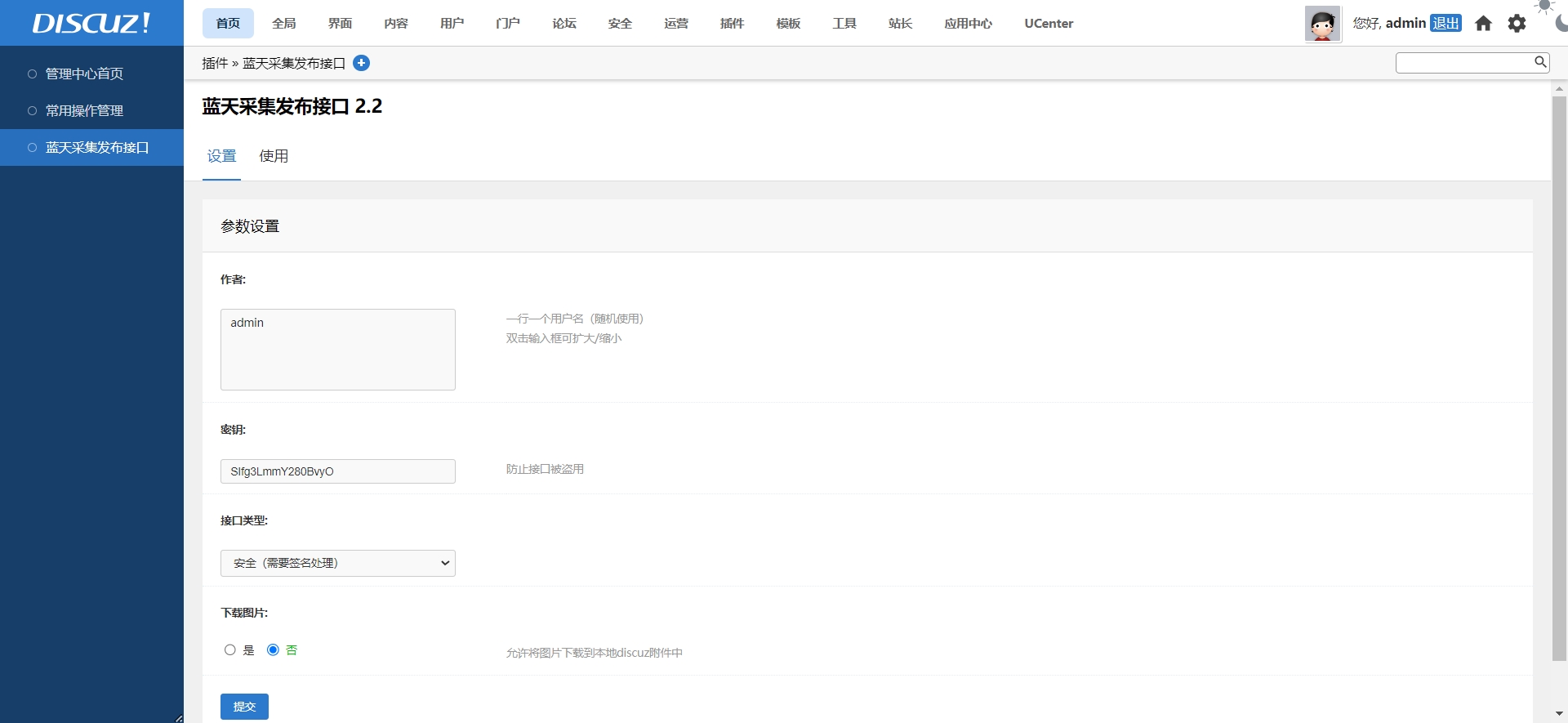The image size is (1568, 723).
Task: Switch to the 使用 tab
Action: tap(274, 156)
